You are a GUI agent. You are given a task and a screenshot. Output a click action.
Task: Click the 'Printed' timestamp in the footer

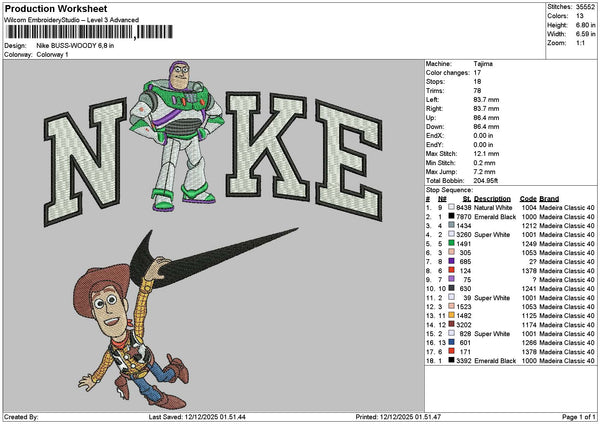coord(398,417)
